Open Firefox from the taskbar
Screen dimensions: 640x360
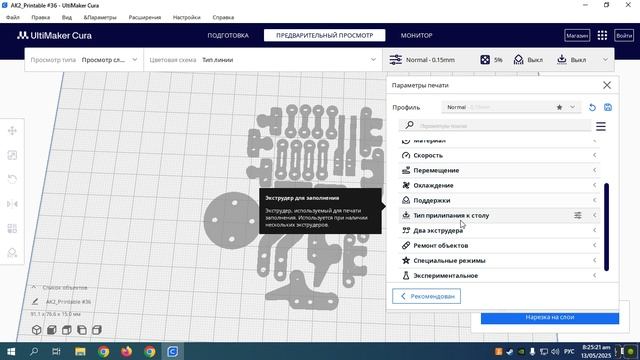(x=127, y=351)
